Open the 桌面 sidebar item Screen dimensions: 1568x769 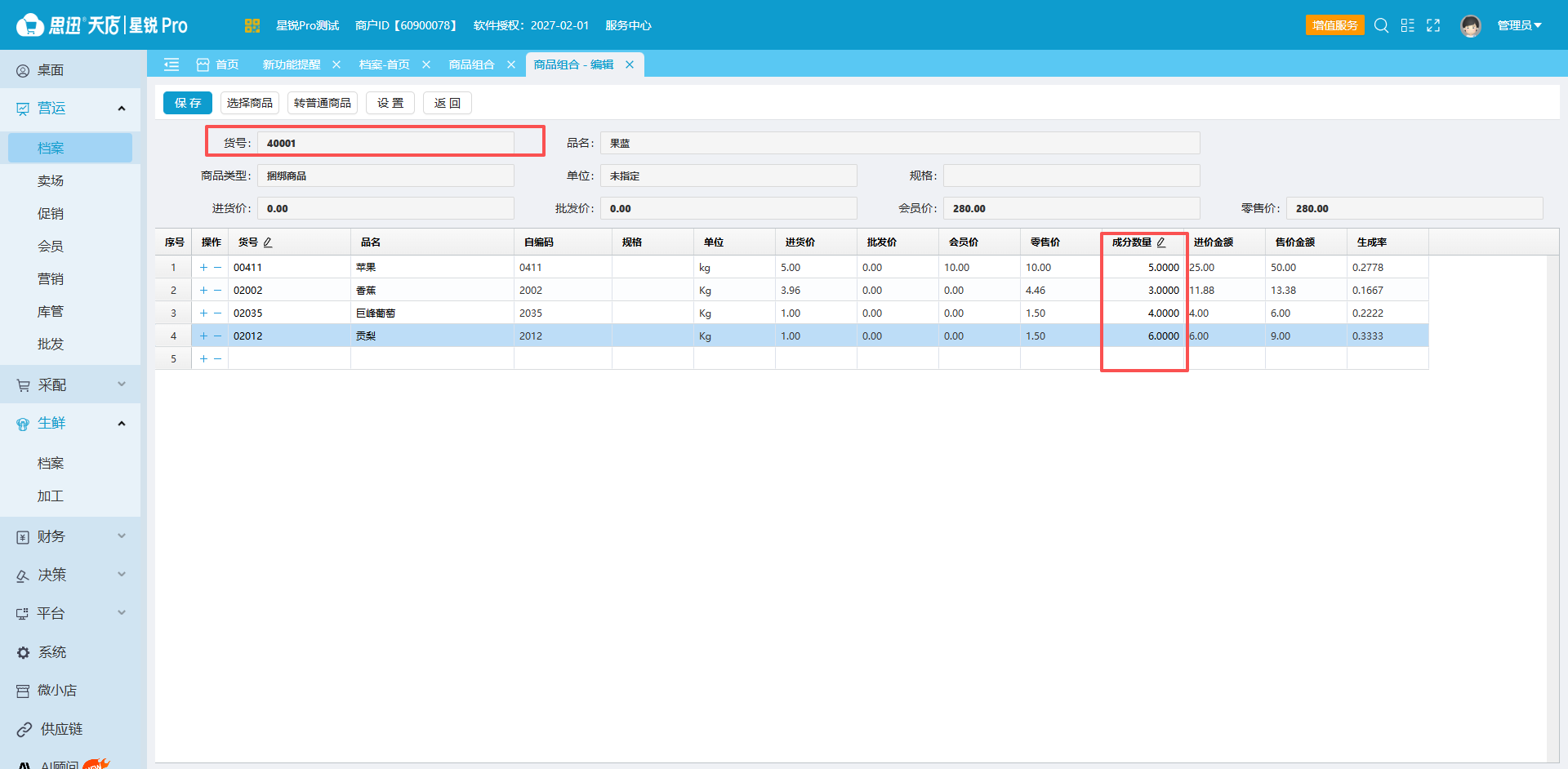click(70, 70)
